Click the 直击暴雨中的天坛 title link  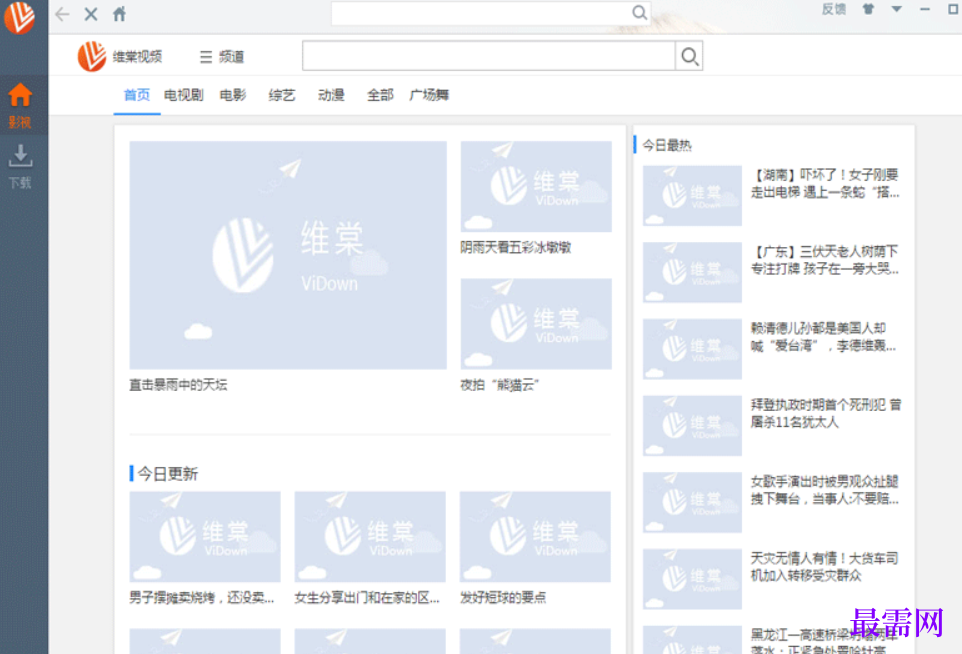[178, 385]
